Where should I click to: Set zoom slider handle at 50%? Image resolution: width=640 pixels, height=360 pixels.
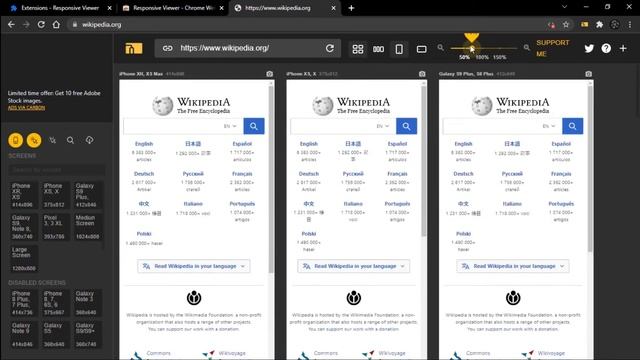(x=471, y=48)
